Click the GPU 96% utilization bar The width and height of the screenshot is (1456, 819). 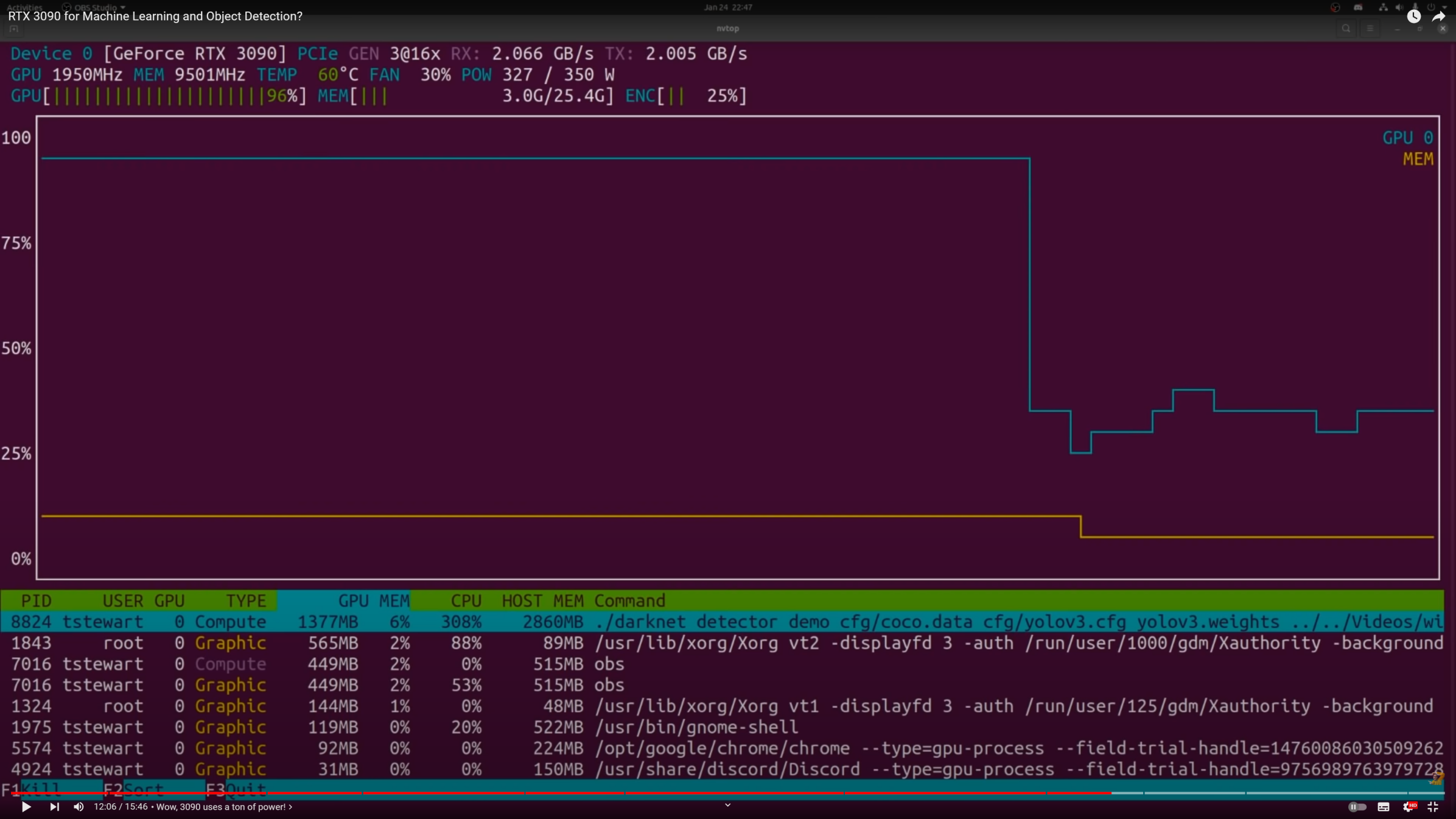coord(159,96)
